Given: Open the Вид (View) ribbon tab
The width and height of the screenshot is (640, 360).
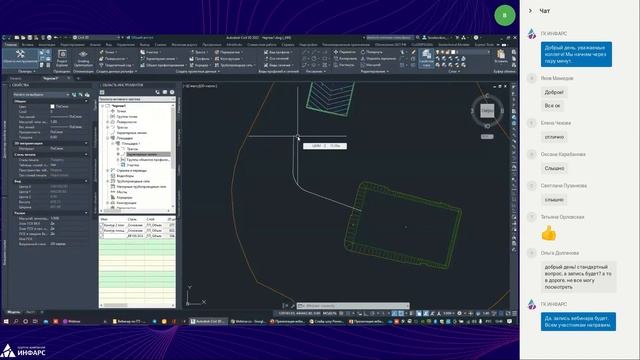Looking at the screenshot, I should tap(109, 44).
